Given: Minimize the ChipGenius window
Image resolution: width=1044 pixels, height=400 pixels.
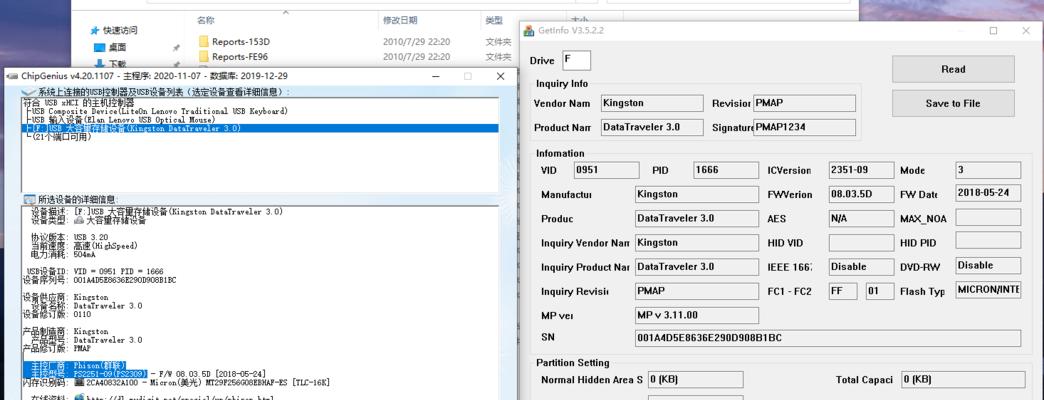Looking at the screenshot, I should (x=435, y=77).
